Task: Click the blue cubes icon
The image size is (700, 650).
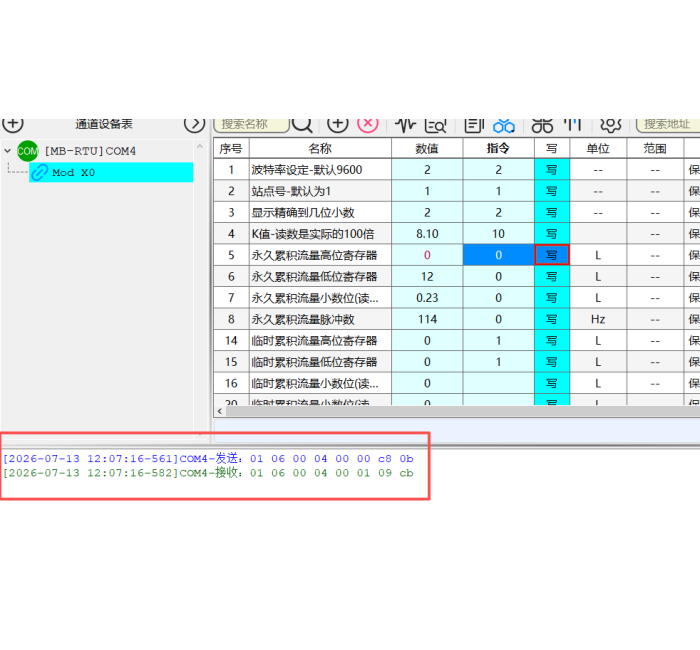Action: (504, 126)
